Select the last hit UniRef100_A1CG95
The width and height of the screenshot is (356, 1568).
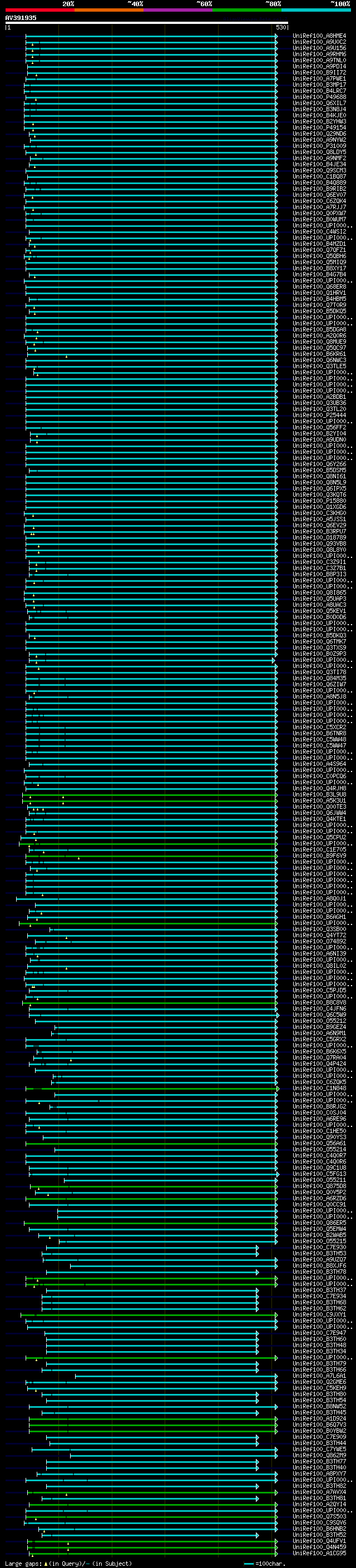pos(319,1553)
